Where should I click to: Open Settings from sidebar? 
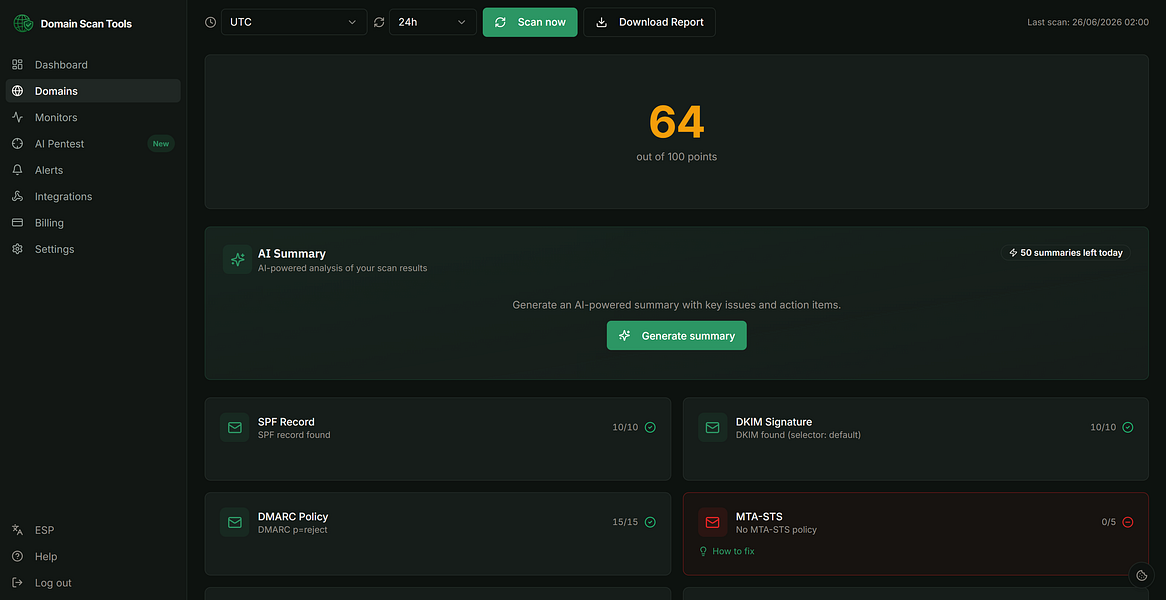93,249
